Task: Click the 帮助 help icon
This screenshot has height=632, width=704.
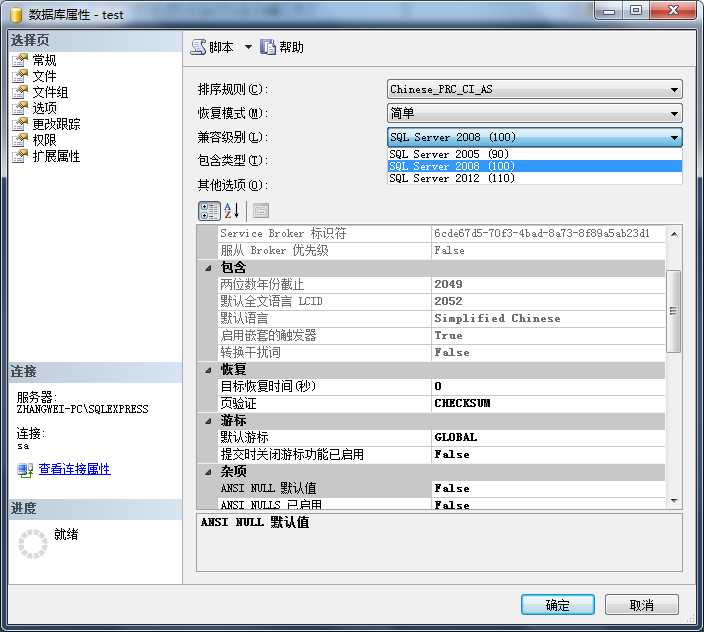Action: point(268,47)
